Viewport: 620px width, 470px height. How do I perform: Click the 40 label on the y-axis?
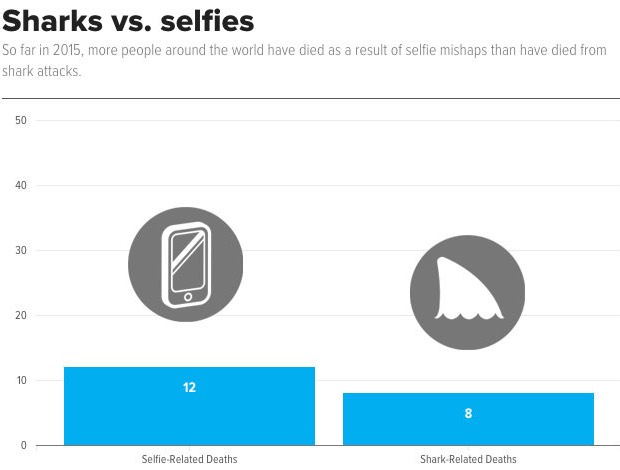(x=21, y=185)
